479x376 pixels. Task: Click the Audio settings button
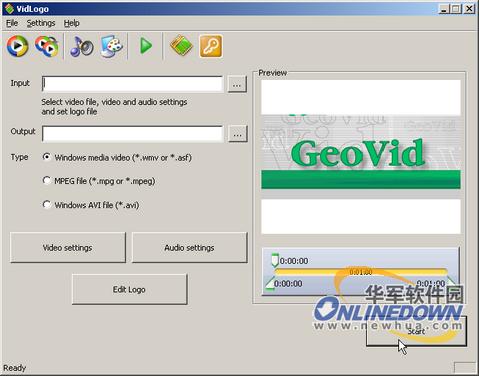pos(190,248)
